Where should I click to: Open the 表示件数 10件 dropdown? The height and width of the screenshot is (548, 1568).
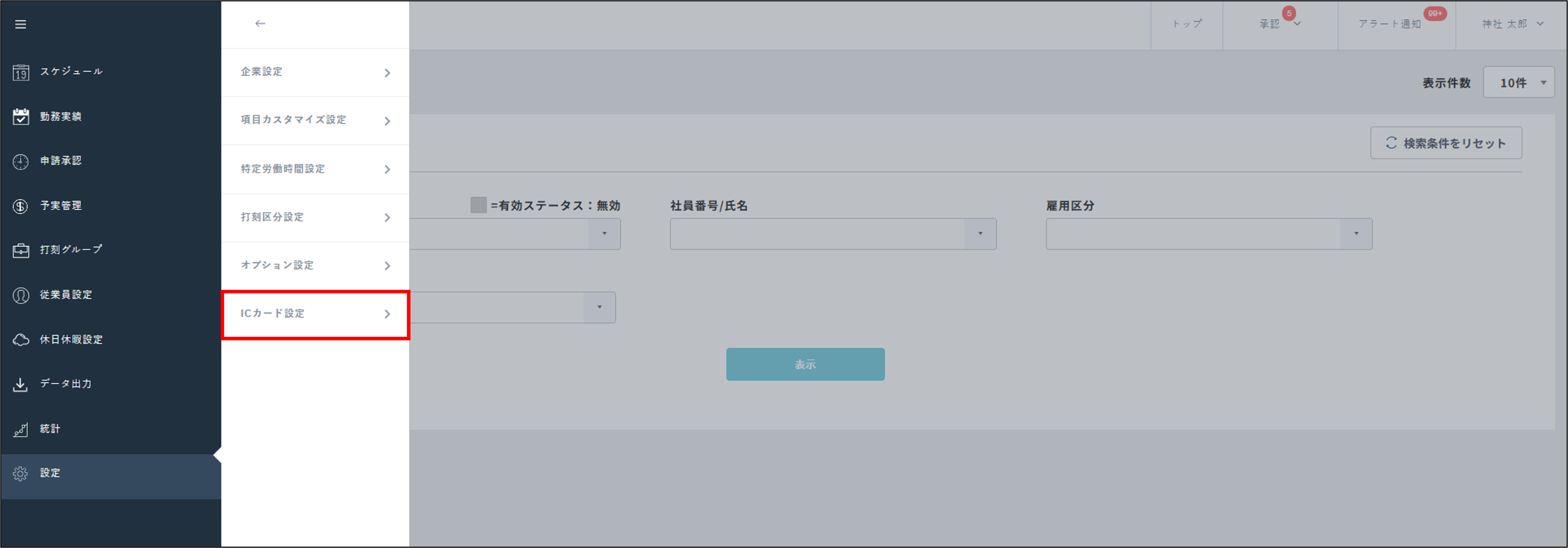click(x=1519, y=83)
